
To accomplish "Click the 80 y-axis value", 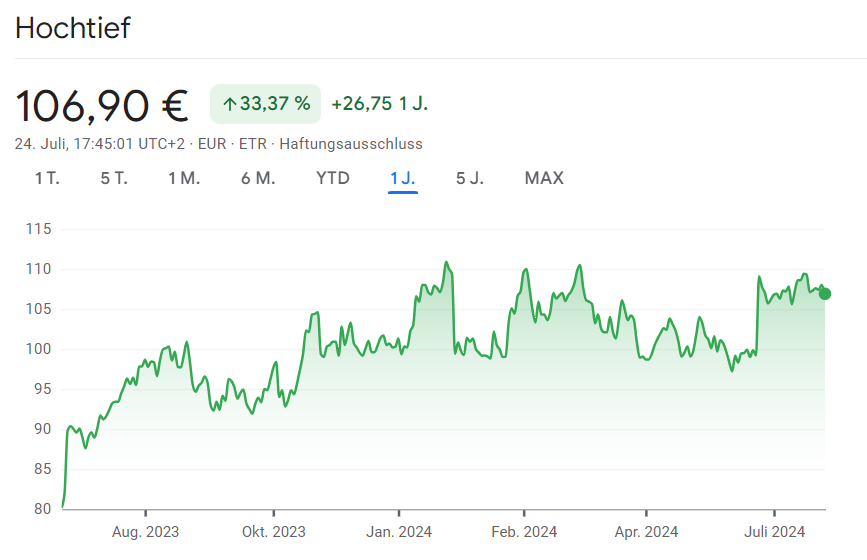I will (x=43, y=509).
